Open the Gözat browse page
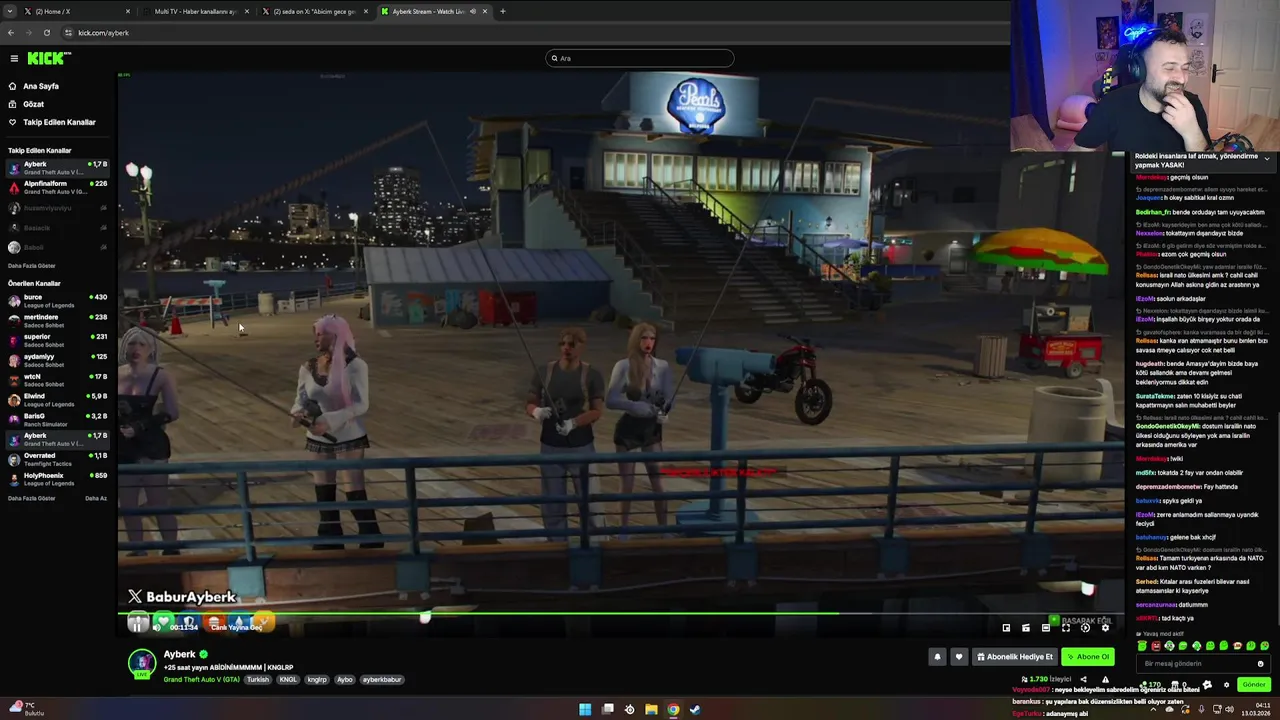 33,104
